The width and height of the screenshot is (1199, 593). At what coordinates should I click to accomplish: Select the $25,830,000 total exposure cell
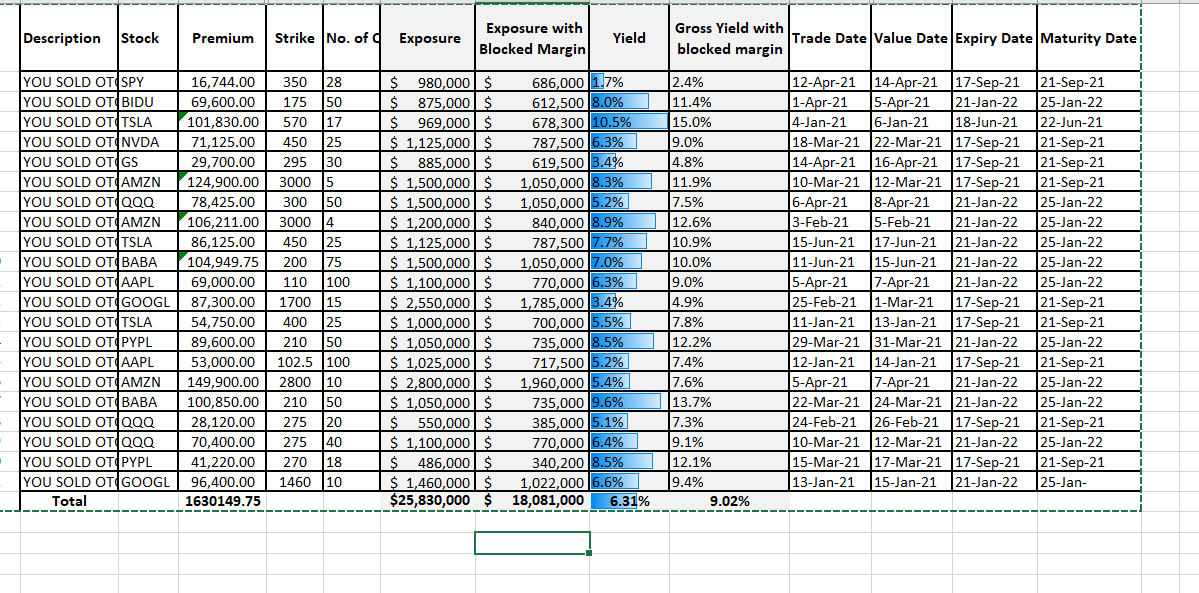pyautogui.click(x=430, y=501)
